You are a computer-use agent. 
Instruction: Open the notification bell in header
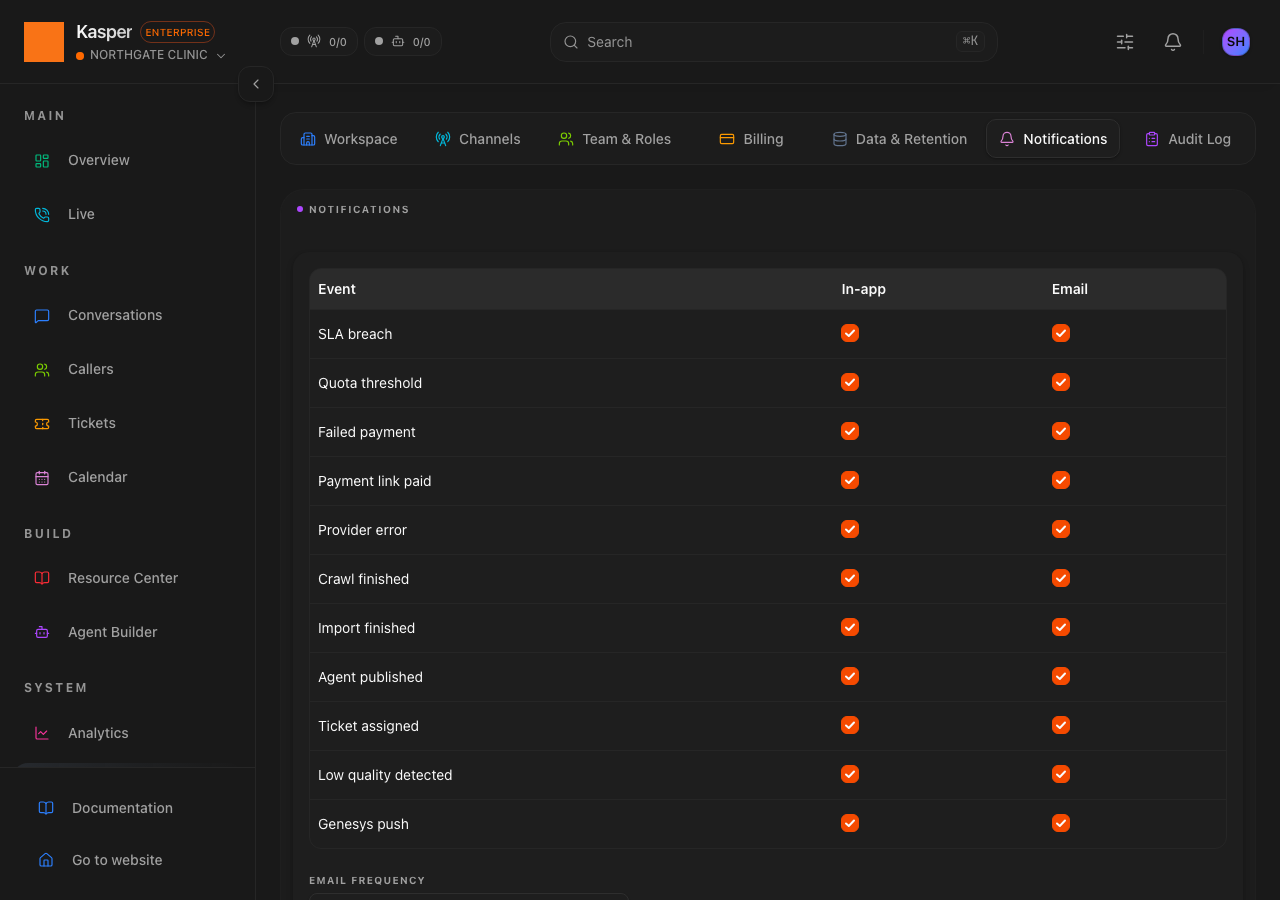tap(1173, 42)
